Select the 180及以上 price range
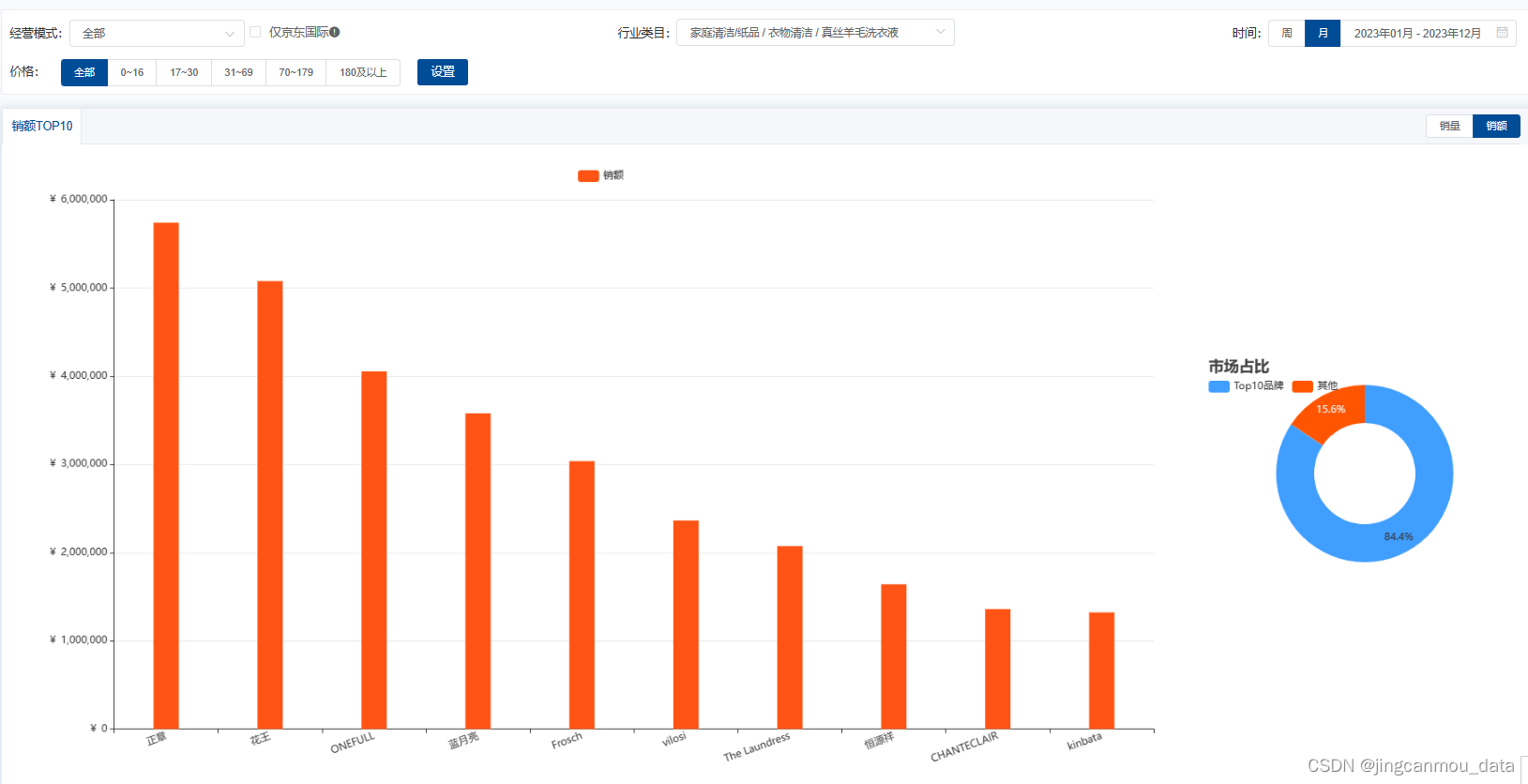 point(363,72)
